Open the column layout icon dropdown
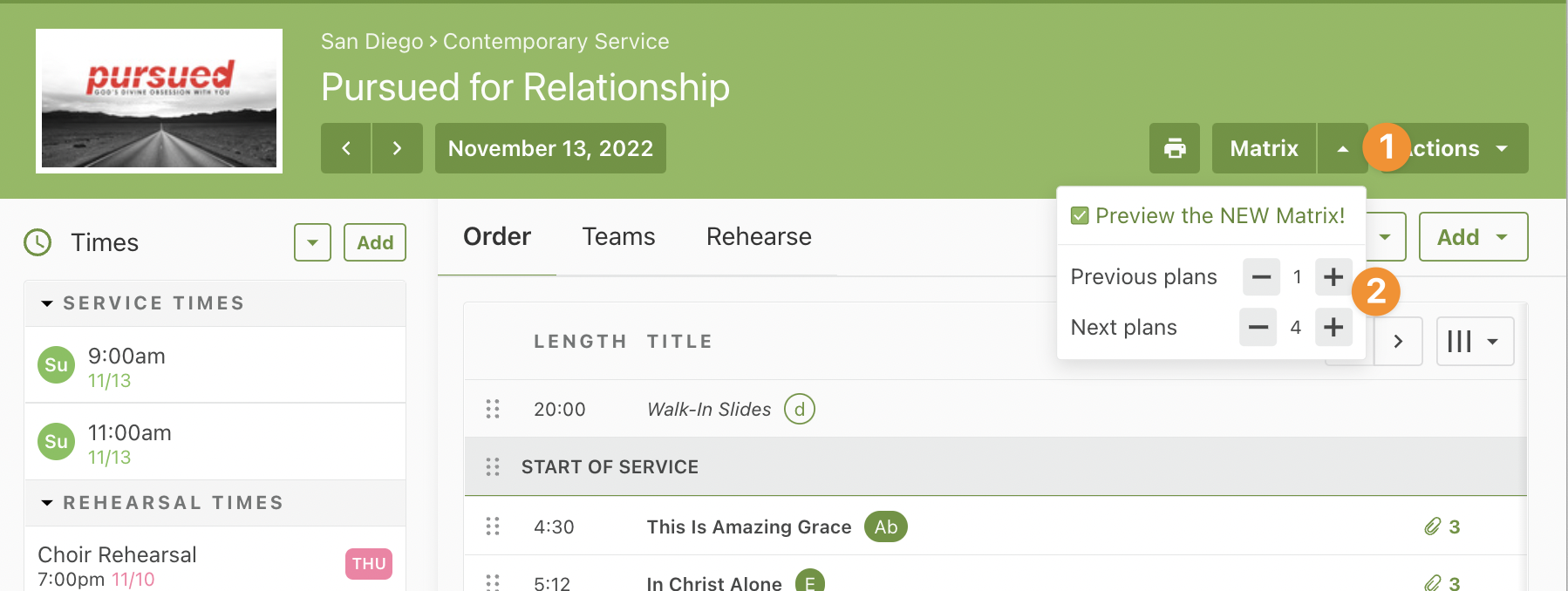The width and height of the screenshot is (1568, 591). tap(1475, 341)
